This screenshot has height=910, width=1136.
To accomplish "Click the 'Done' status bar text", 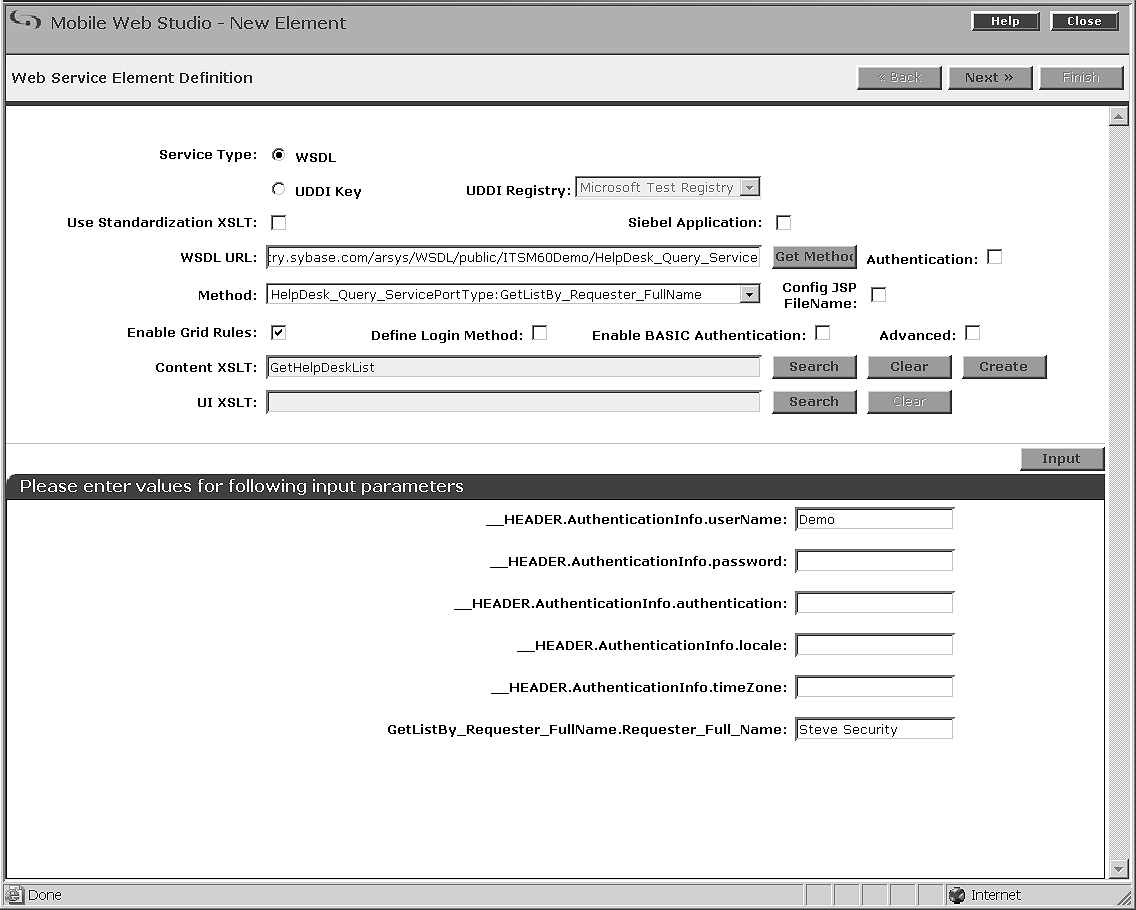I will 44,896.
